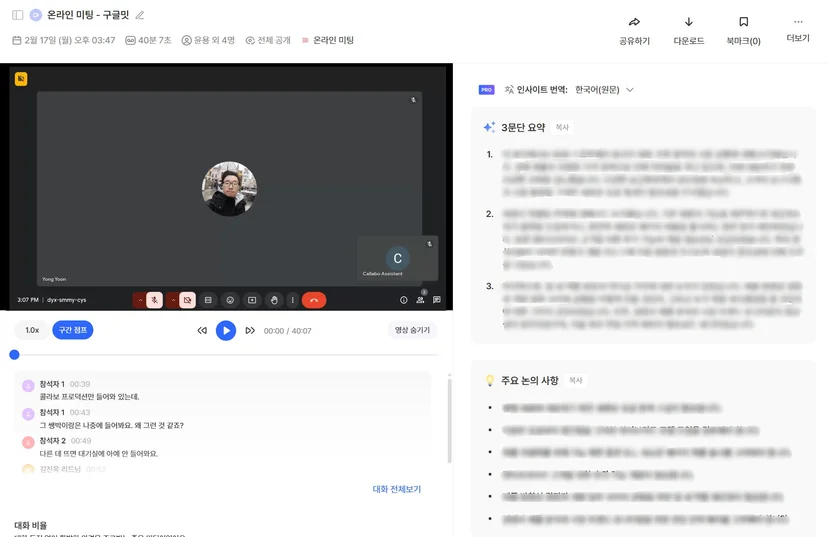
Task: Click the muted microphone button in video
Action: [154, 300]
